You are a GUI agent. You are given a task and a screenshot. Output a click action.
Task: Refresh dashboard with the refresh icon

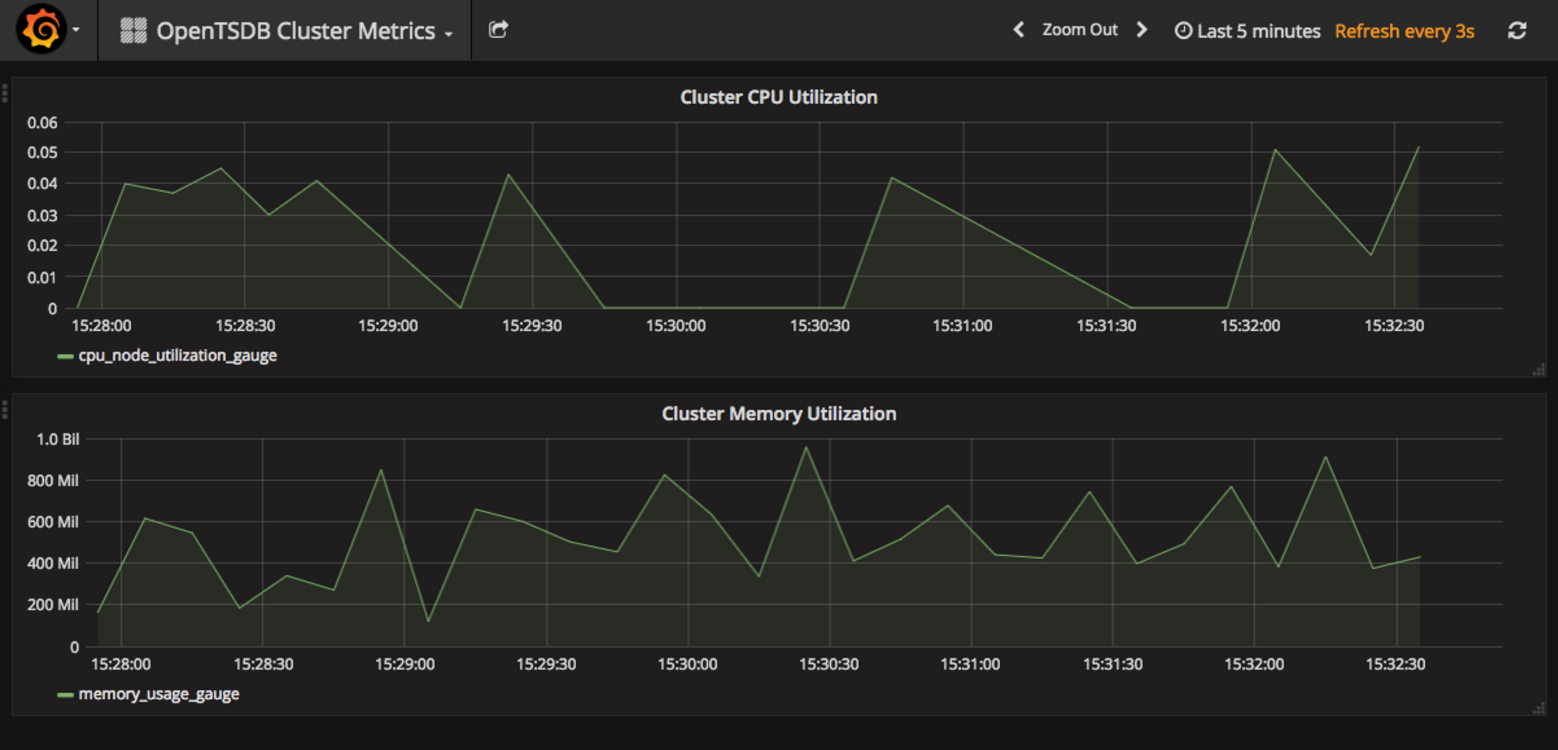(x=1517, y=31)
